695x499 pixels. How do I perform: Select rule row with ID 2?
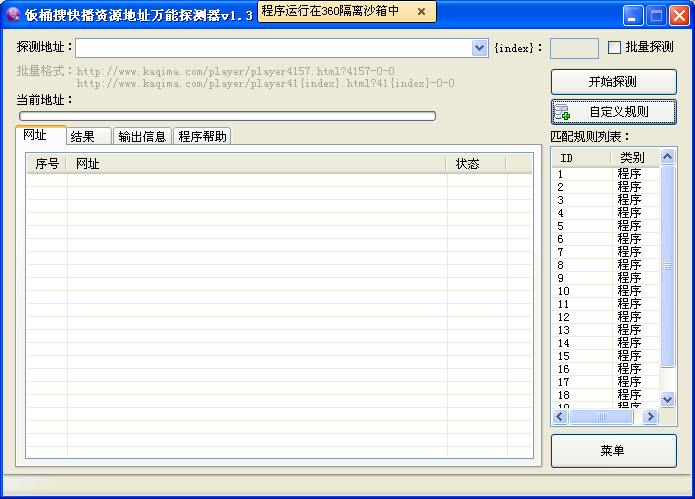pos(606,187)
